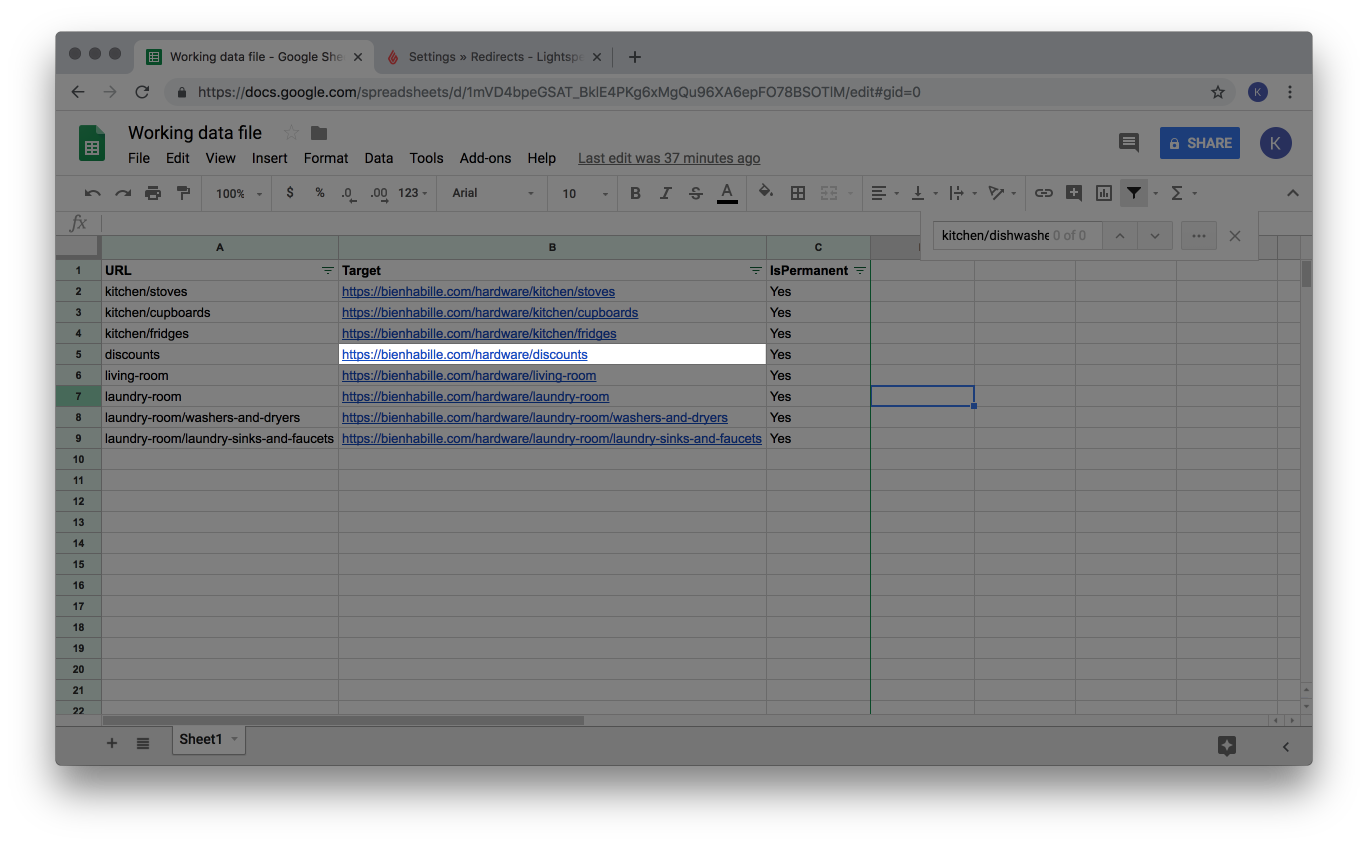The image size is (1368, 845).
Task: Click the insert chart icon
Action: click(1104, 193)
